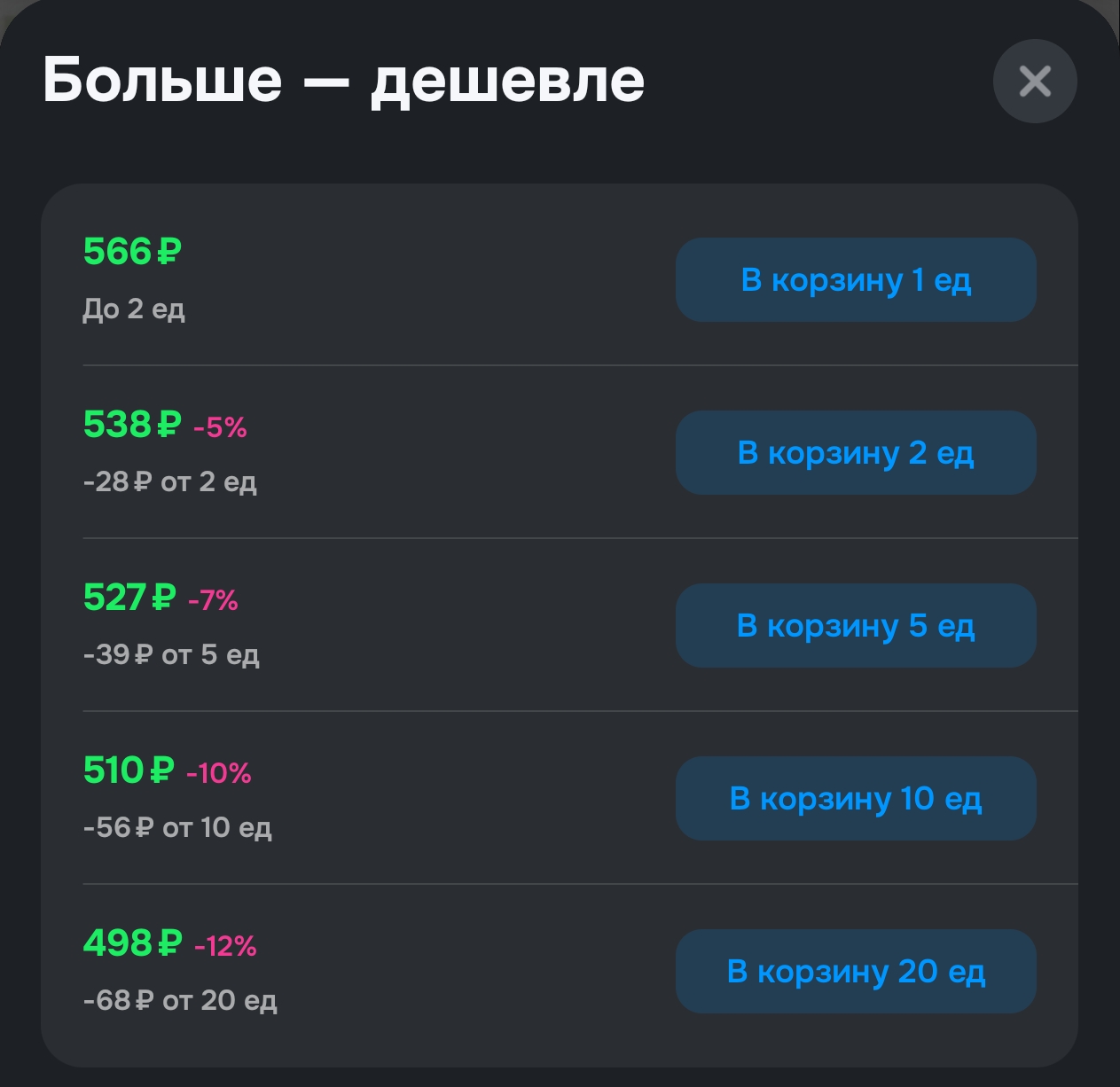Click «В корзину 20 ед» button

point(855,971)
